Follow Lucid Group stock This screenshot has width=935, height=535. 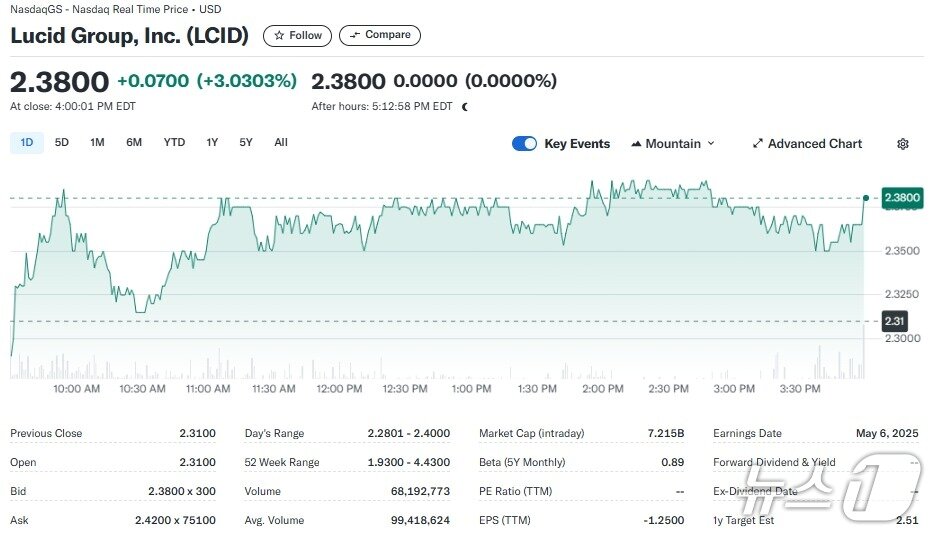pos(298,35)
